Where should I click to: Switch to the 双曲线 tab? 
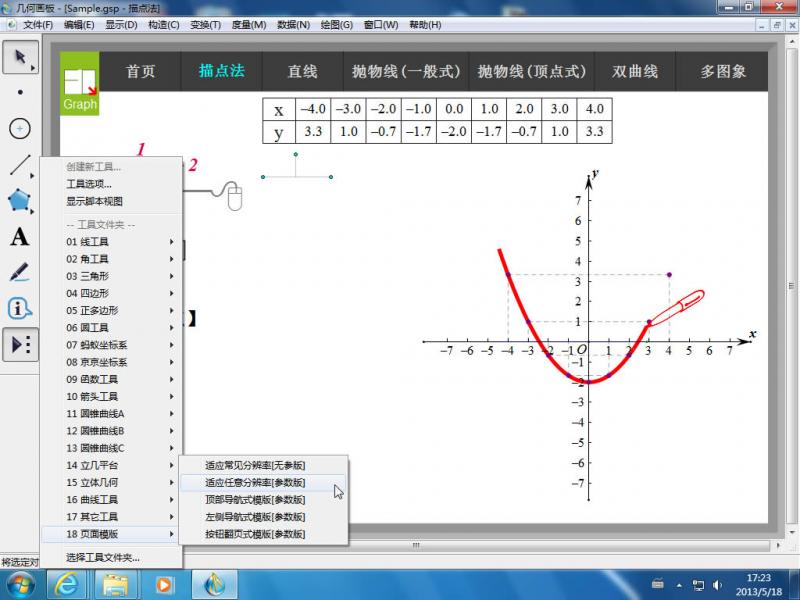coord(635,72)
